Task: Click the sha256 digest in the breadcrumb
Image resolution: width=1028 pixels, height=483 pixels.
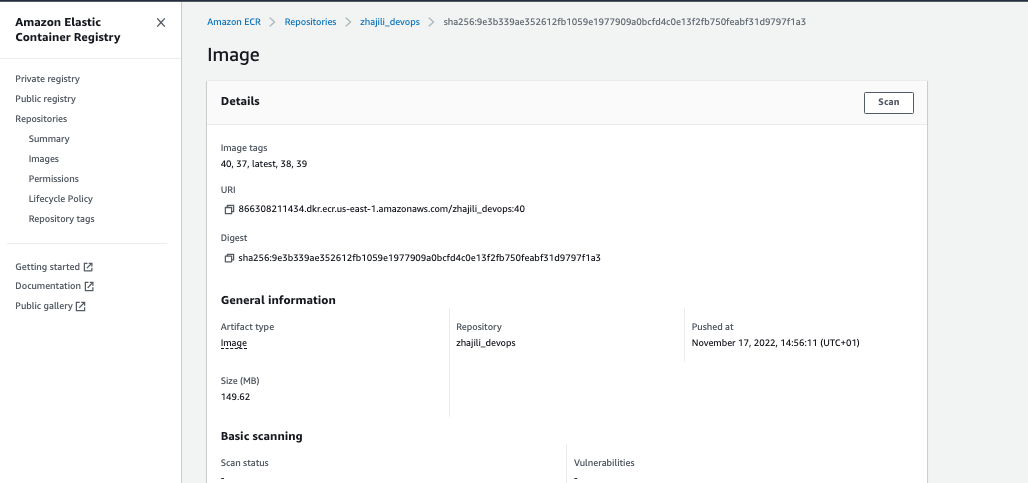Action: coord(625,22)
